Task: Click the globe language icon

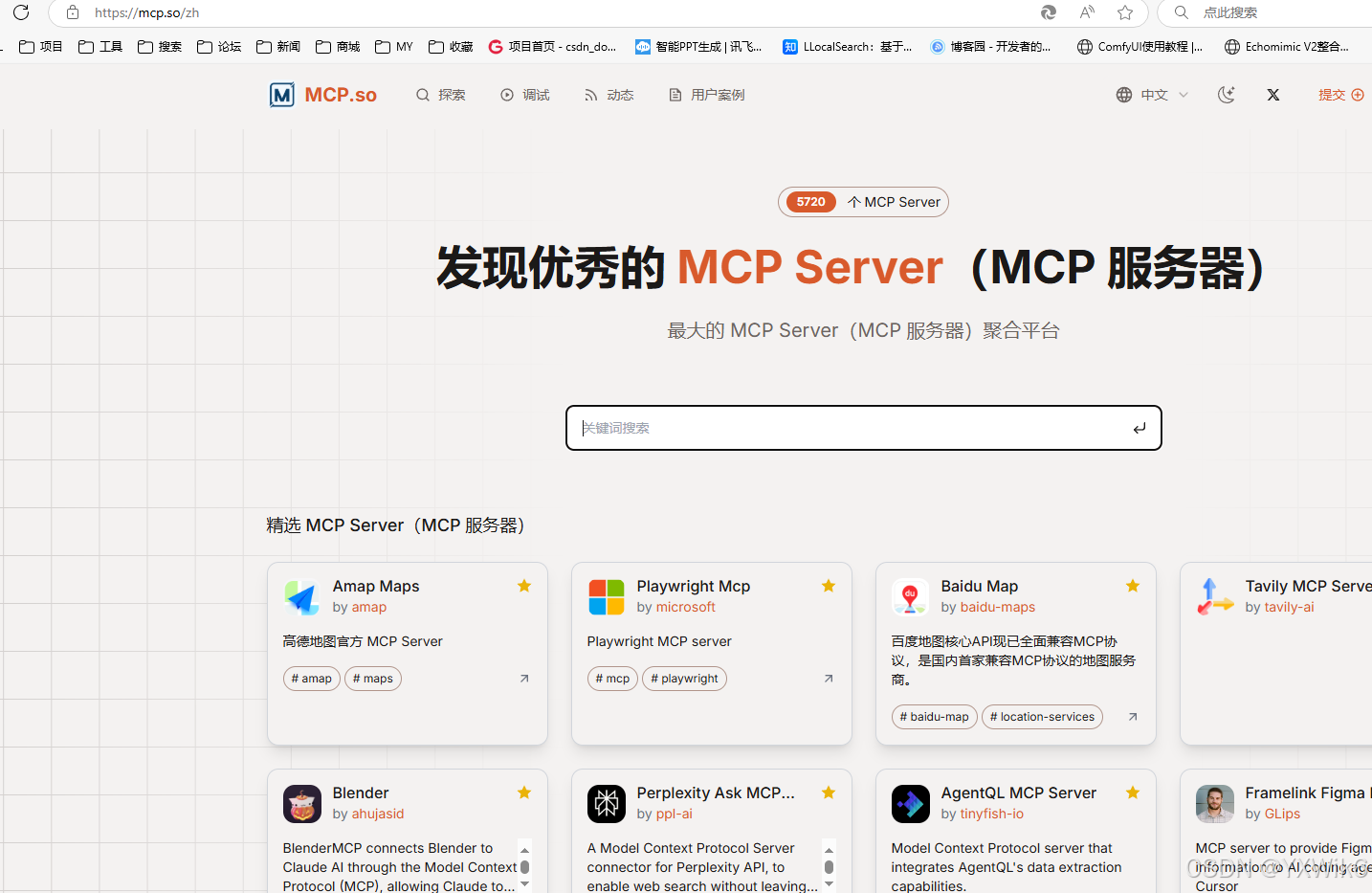Action: (1124, 95)
